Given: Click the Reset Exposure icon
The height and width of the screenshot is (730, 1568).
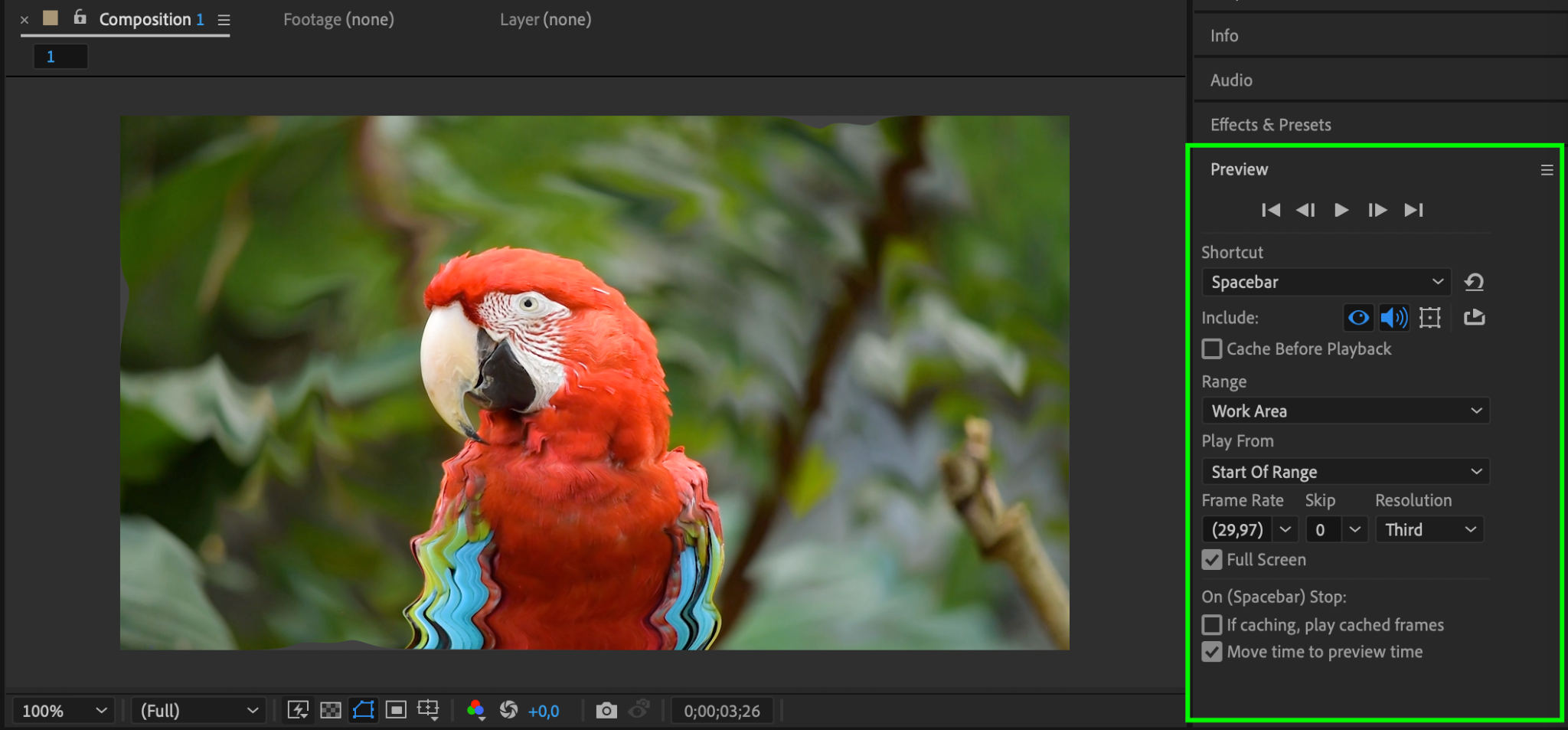Looking at the screenshot, I should (508, 711).
